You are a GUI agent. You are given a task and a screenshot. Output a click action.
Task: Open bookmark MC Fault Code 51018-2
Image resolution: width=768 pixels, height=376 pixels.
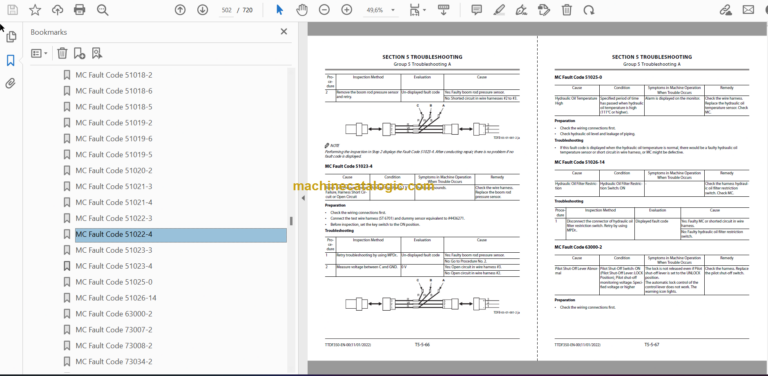coord(114,75)
